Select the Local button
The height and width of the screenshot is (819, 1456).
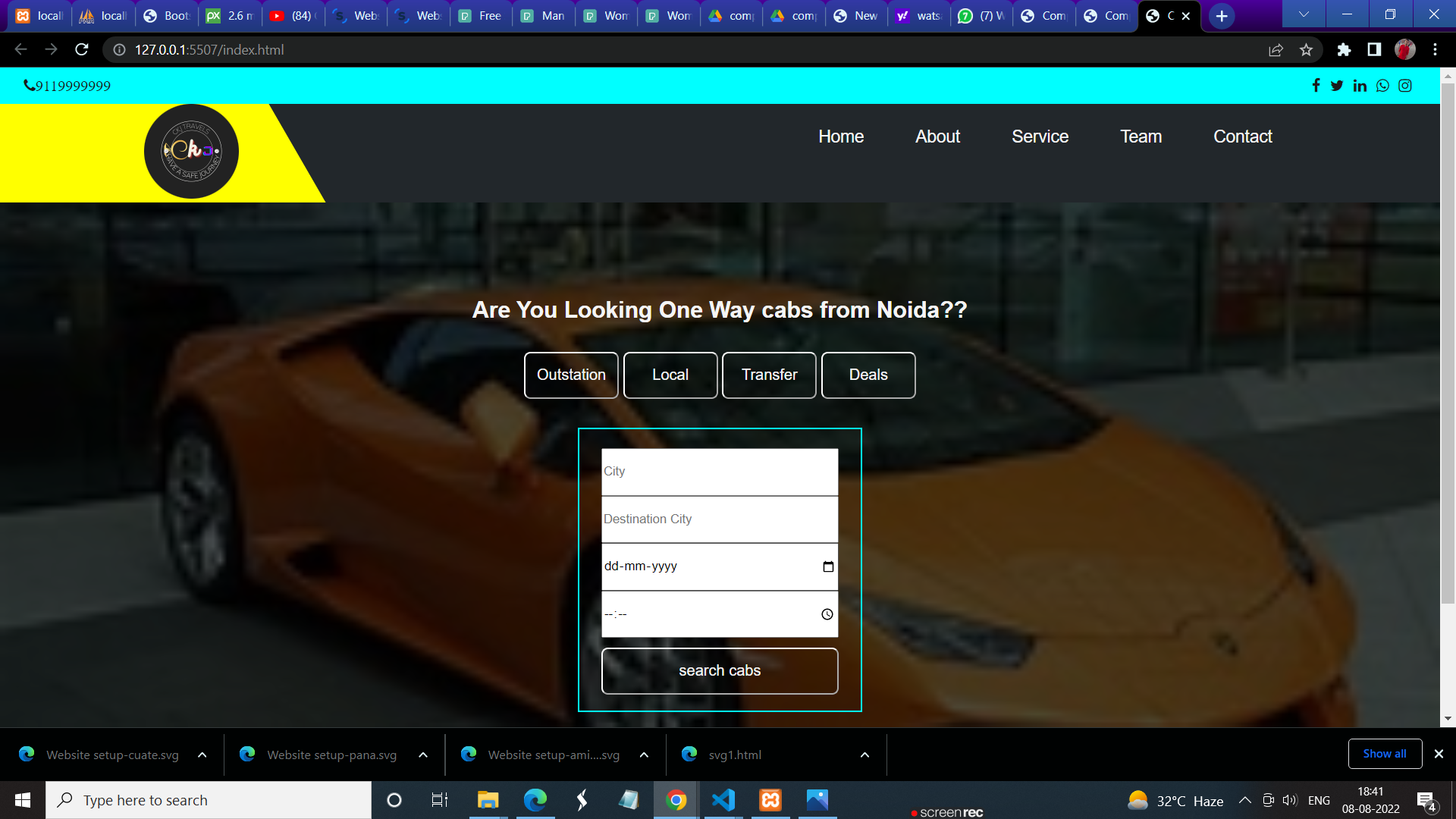tap(670, 375)
